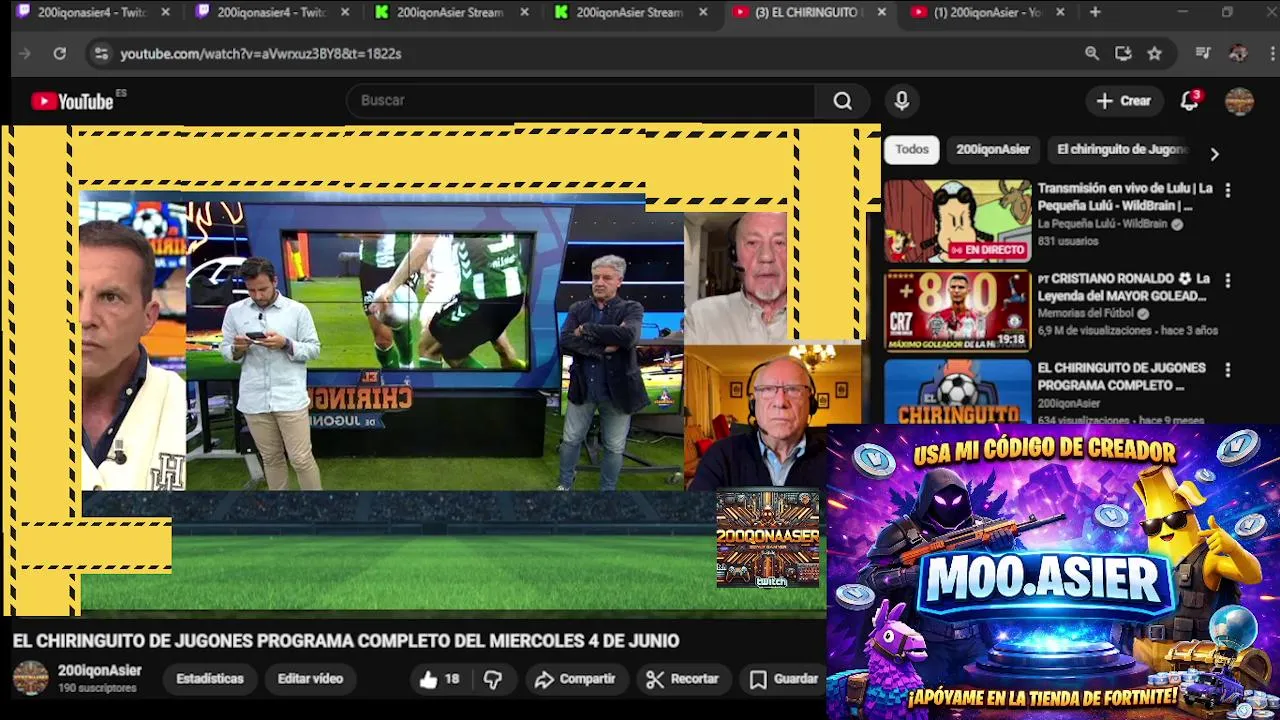Click the Crear button
The height and width of the screenshot is (720, 1280).
[1124, 100]
